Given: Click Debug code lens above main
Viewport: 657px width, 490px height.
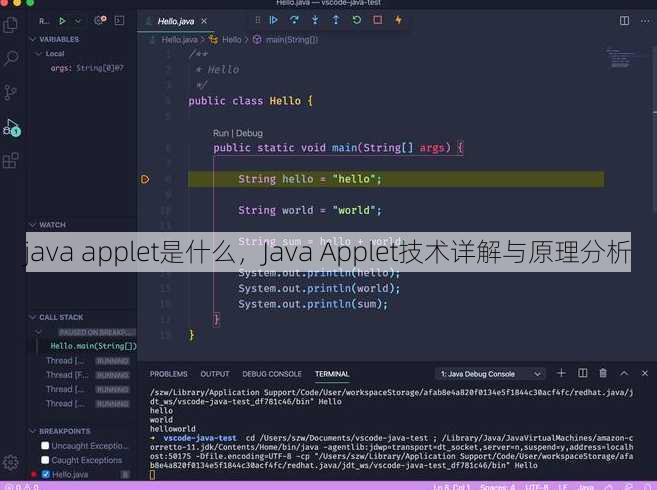Looking at the screenshot, I should point(249,133).
